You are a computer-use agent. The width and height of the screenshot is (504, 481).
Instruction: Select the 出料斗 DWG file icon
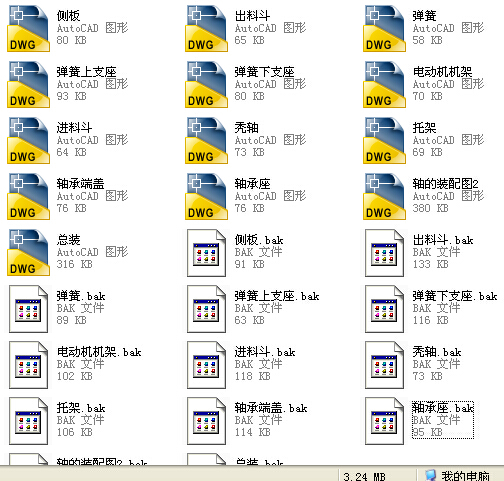(206, 28)
